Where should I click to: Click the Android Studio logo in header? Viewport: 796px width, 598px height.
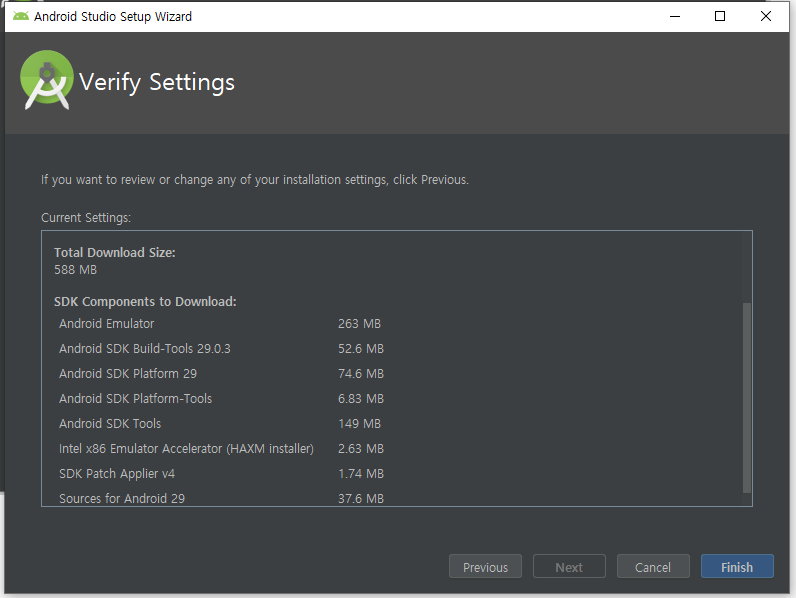coord(47,80)
